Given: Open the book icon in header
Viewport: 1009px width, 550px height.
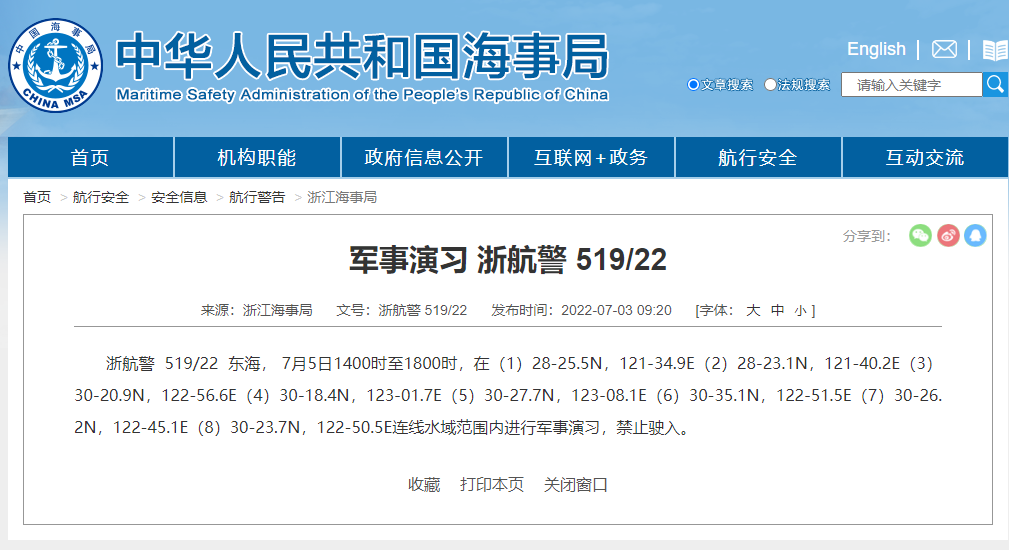Looking at the screenshot, I should [x=995, y=50].
